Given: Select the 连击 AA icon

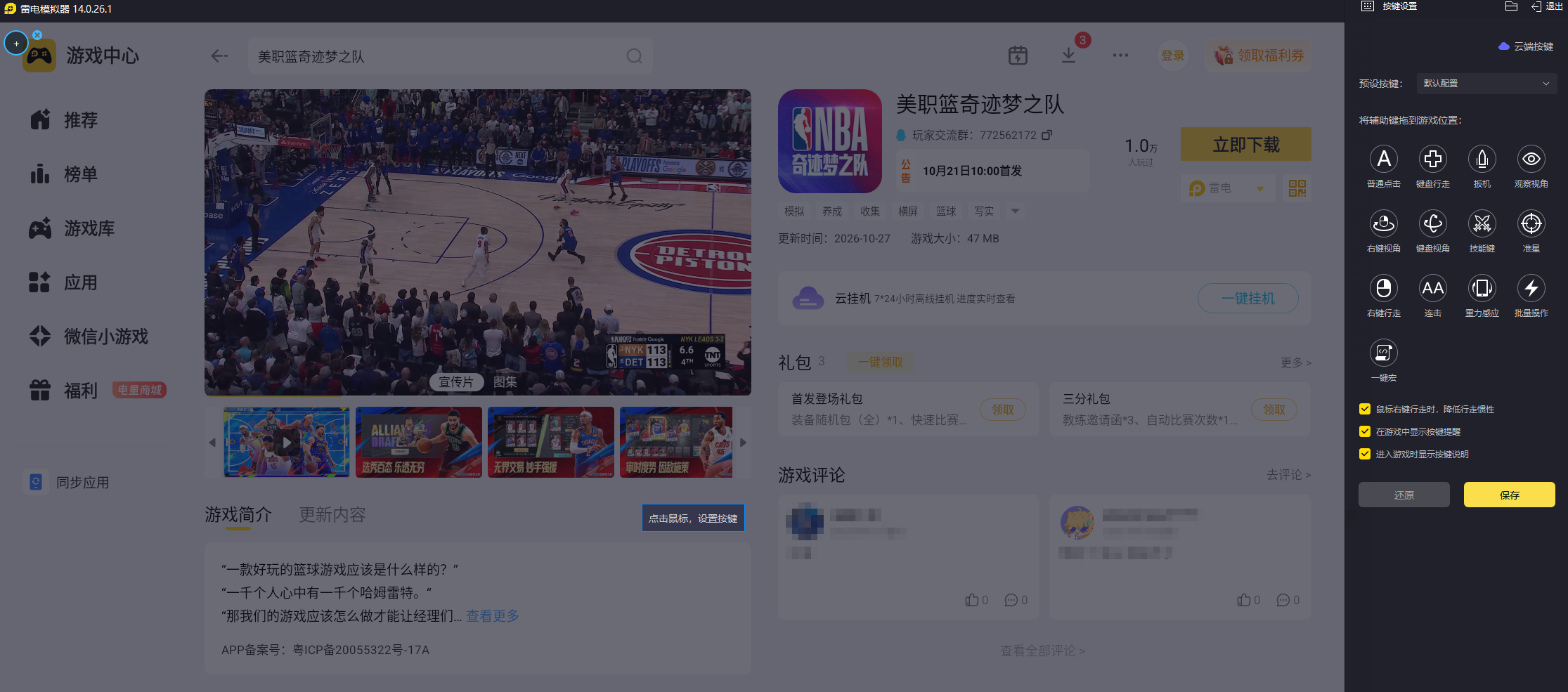Looking at the screenshot, I should pyautogui.click(x=1432, y=288).
